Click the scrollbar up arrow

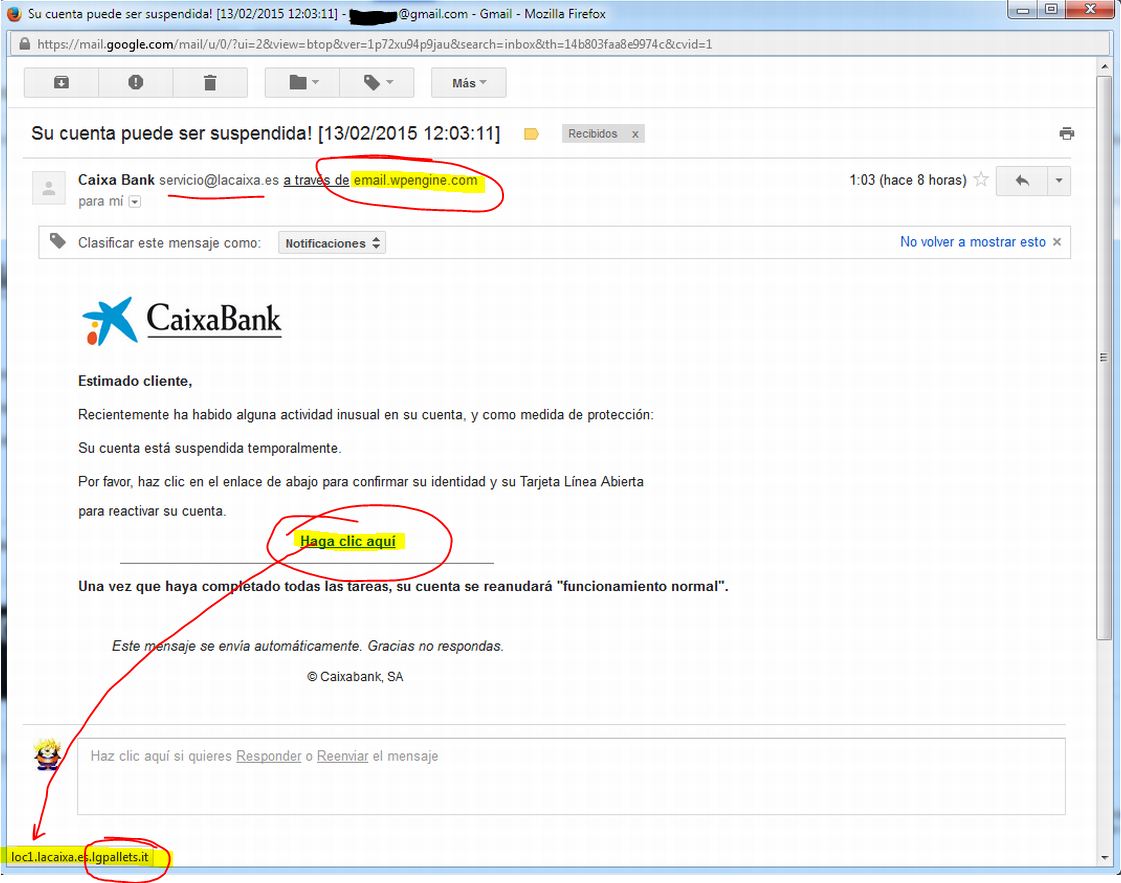coord(1104,66)
